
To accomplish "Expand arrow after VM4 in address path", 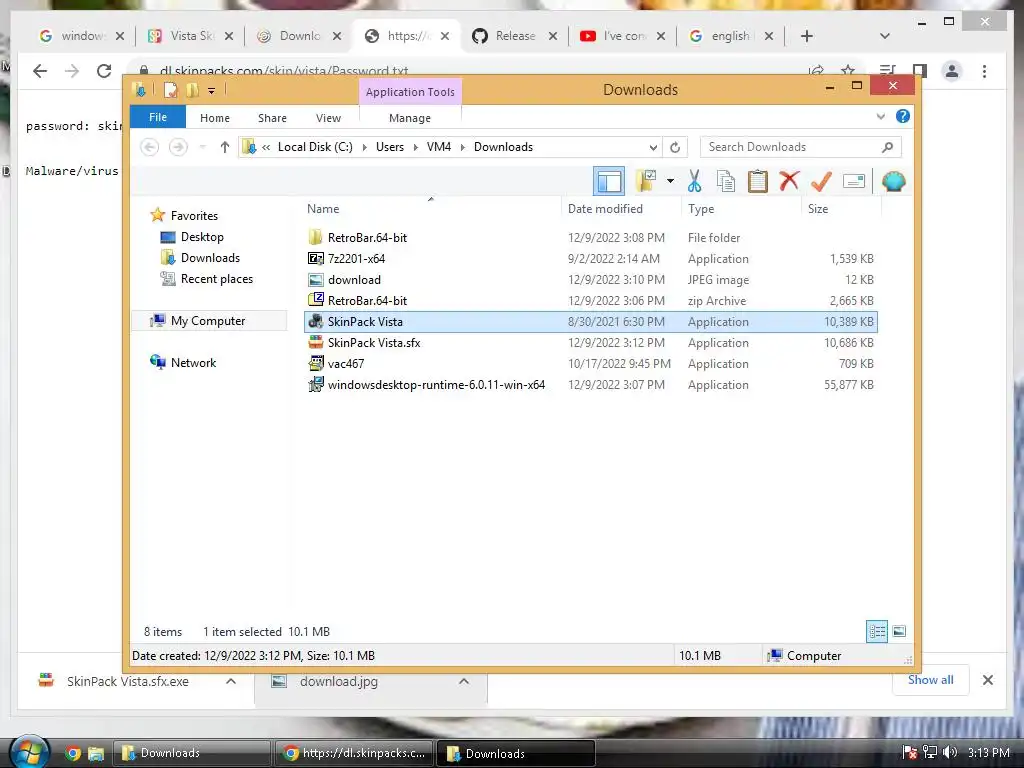I will point(462,147).
